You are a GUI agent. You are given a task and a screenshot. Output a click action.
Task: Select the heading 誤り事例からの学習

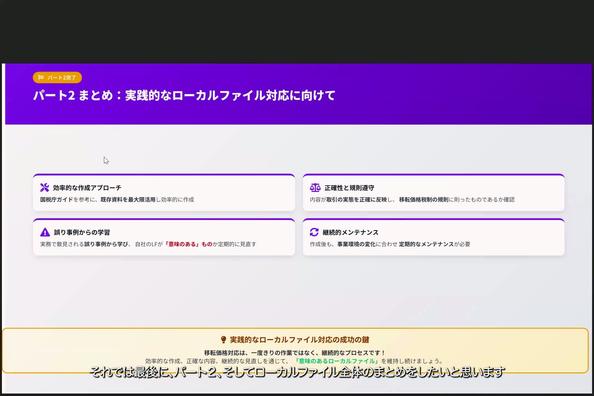pos(82,232)
